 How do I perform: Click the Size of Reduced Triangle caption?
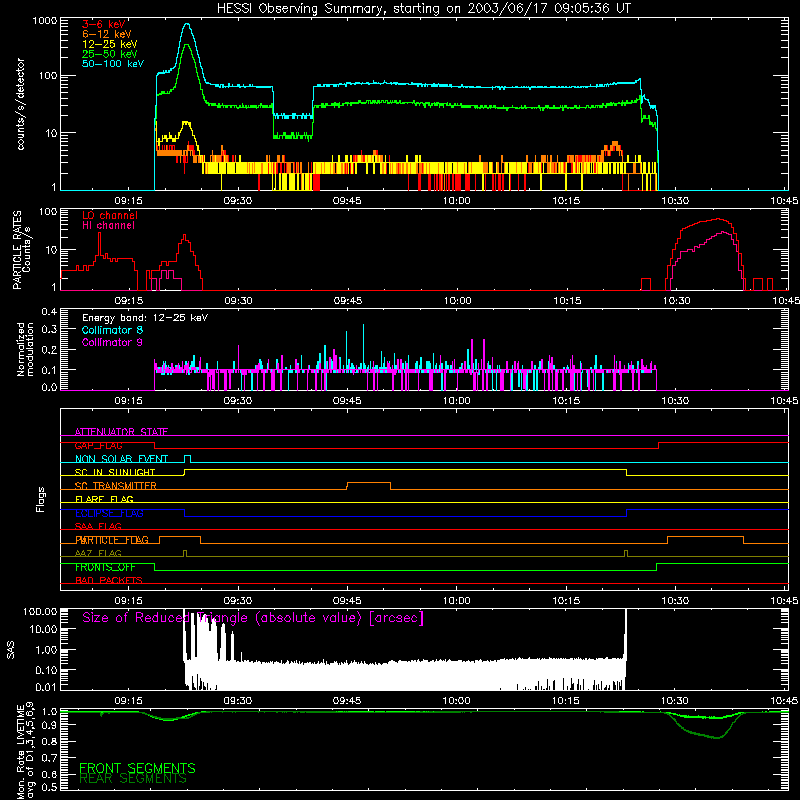[253, 618]
